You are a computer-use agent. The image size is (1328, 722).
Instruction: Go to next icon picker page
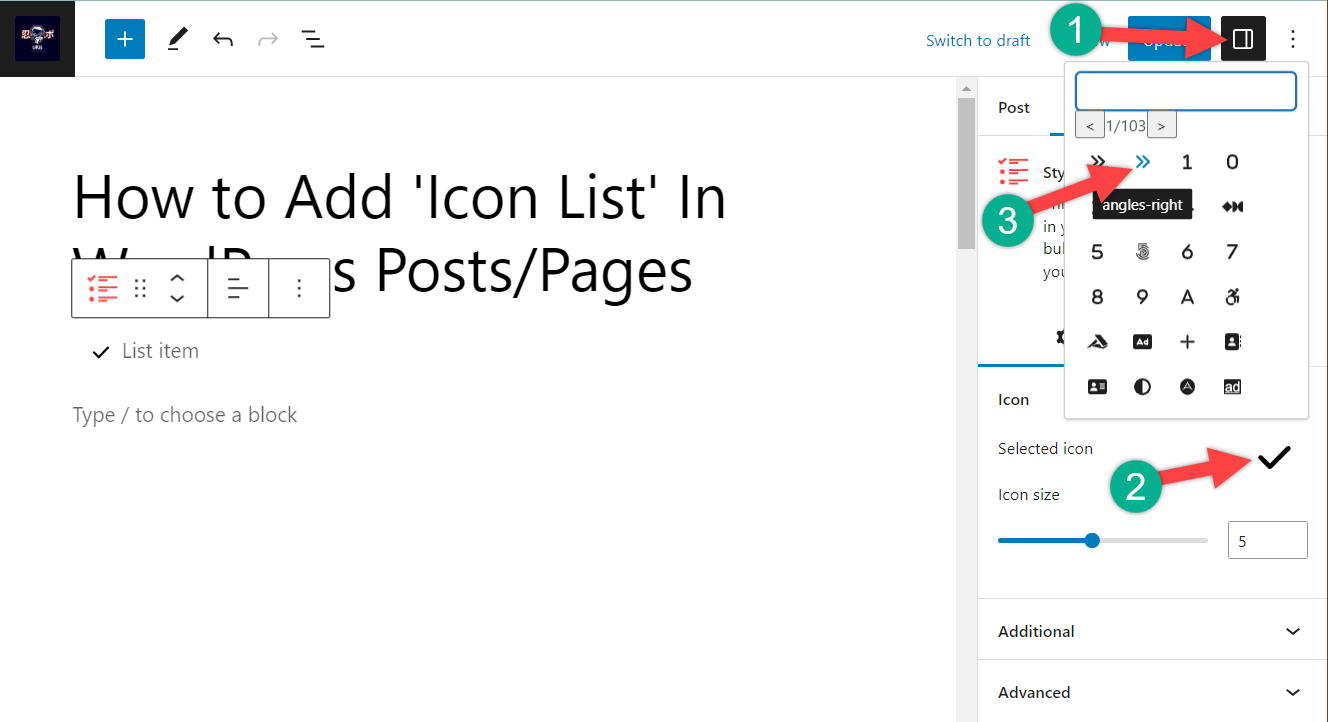click(1161, 126)
